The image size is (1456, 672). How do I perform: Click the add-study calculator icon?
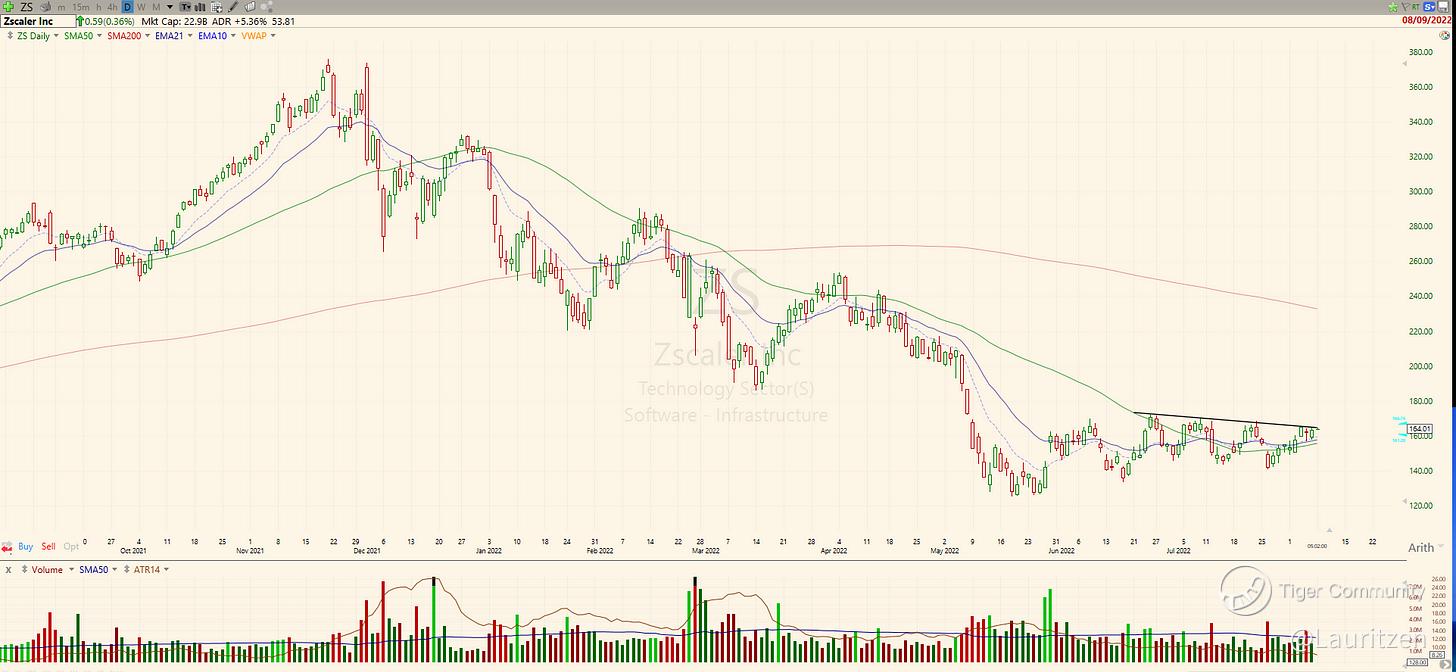pos(216,7)
